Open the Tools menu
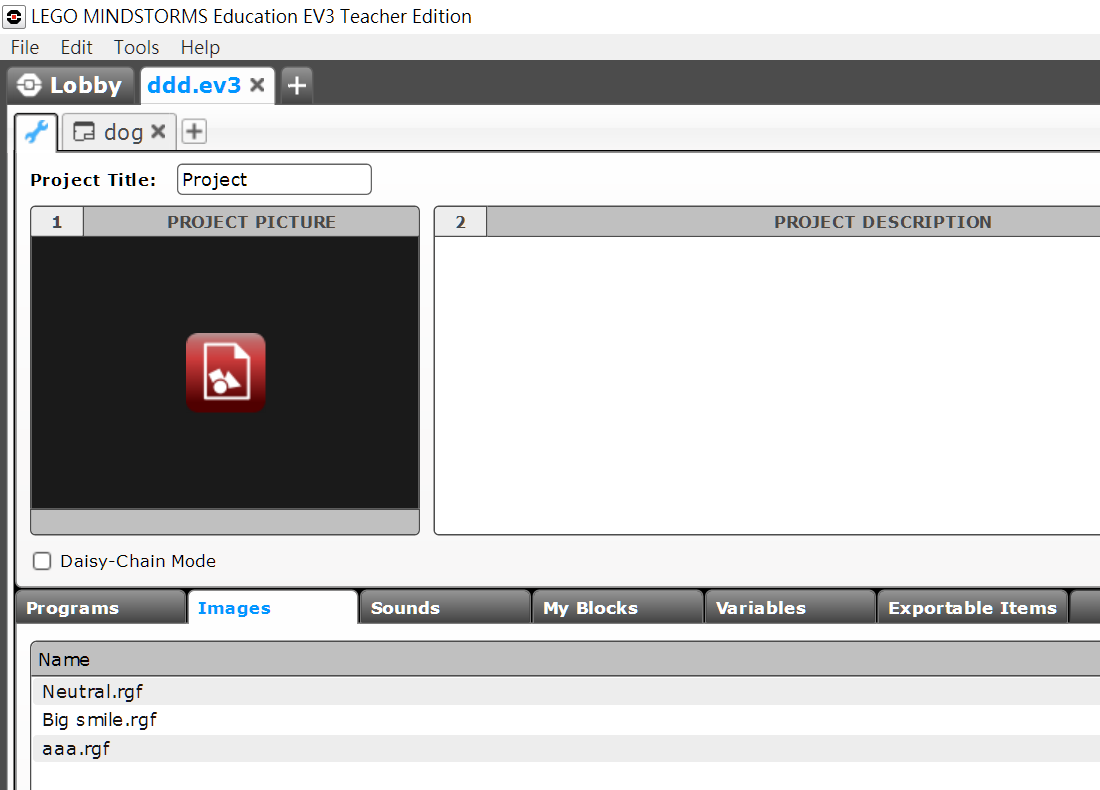Image resolution: width=1100 pixels, height=790 pixels. 136,47
